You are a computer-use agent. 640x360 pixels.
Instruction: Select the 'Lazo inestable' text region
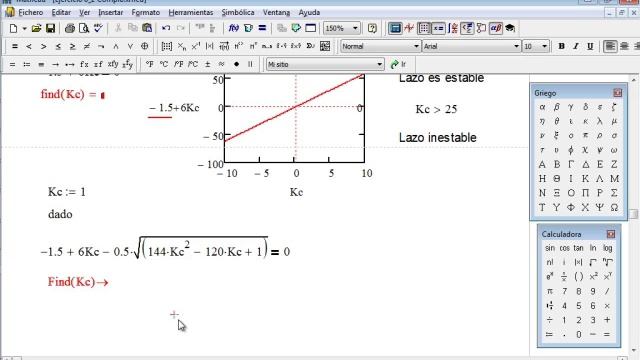438,138
